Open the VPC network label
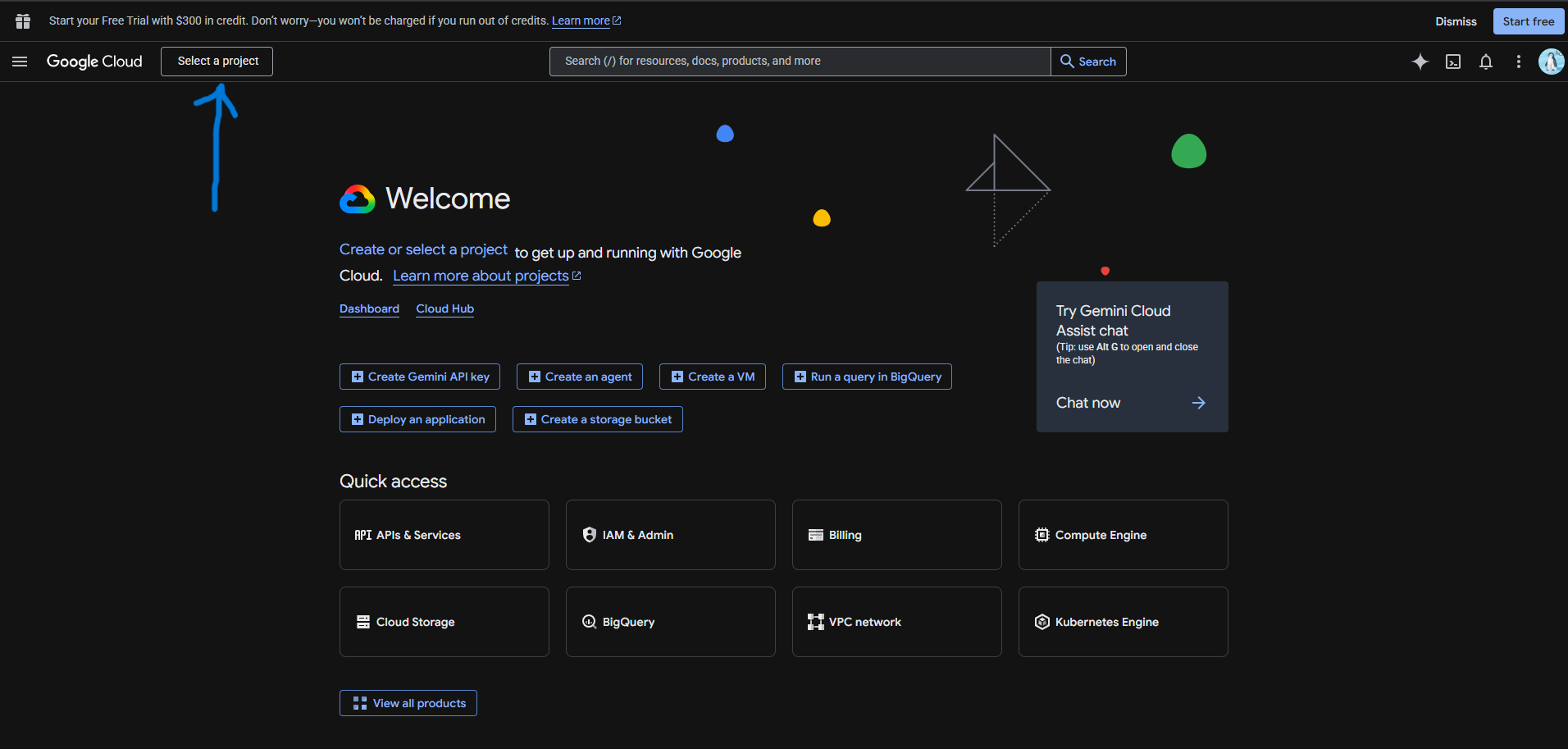Screen dimensions: 1568x749 point(865,622)
